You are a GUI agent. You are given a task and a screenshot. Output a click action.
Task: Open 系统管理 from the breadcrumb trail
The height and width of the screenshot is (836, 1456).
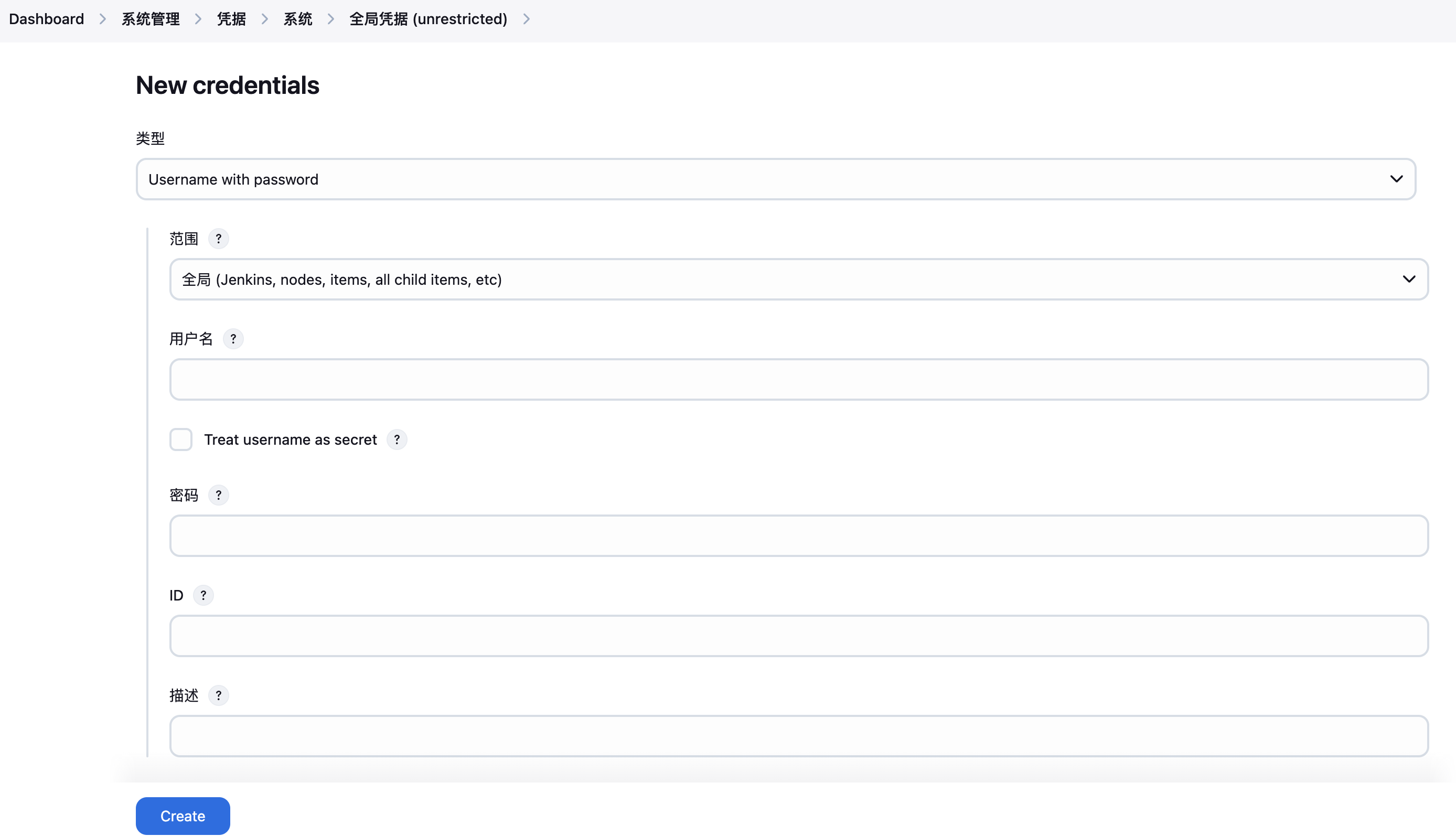[x=150, y=18]
